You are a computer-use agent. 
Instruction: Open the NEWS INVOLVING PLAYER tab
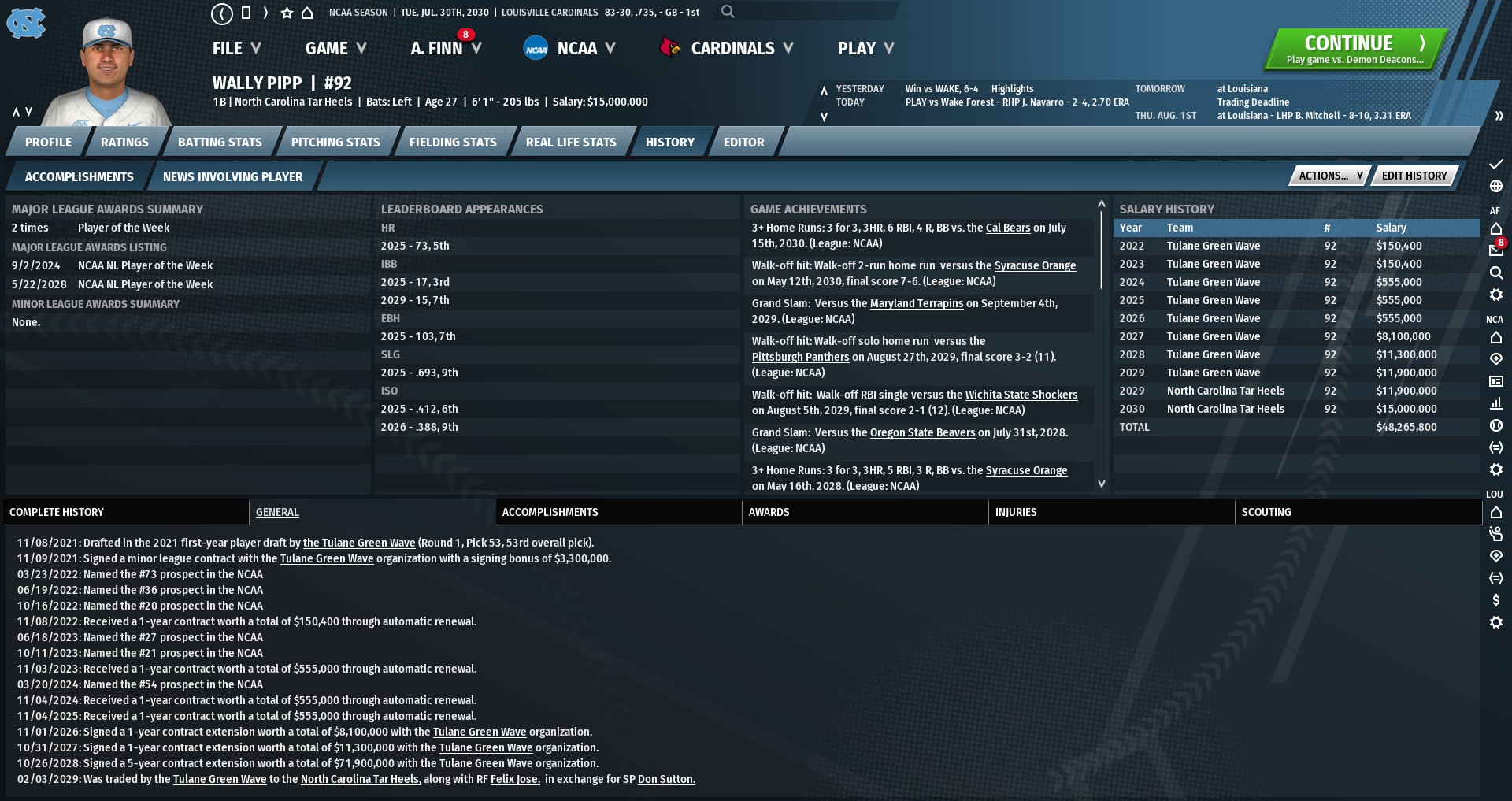click(232, 177)
